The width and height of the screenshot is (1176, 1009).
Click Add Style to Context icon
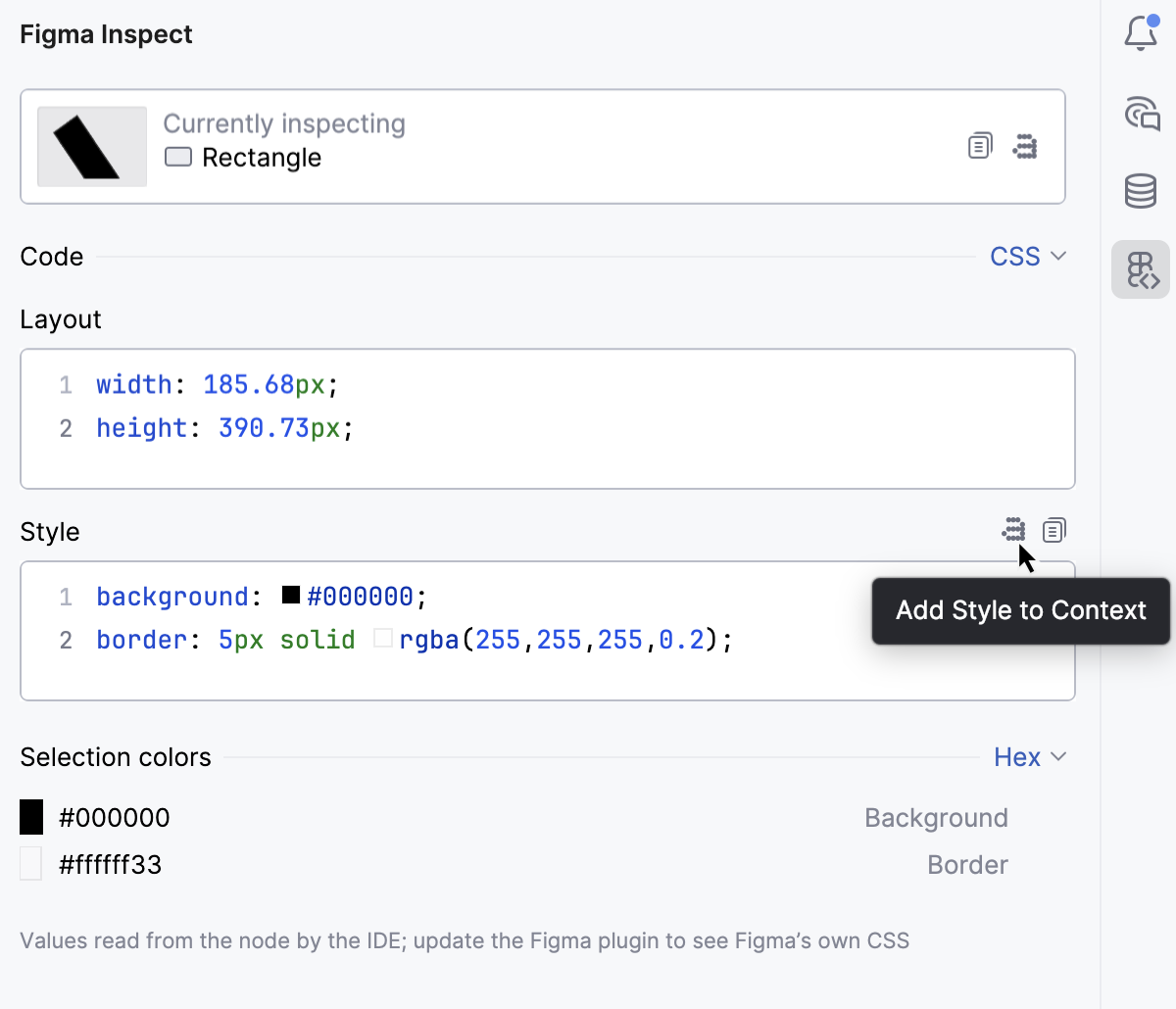coord(1013,530)
